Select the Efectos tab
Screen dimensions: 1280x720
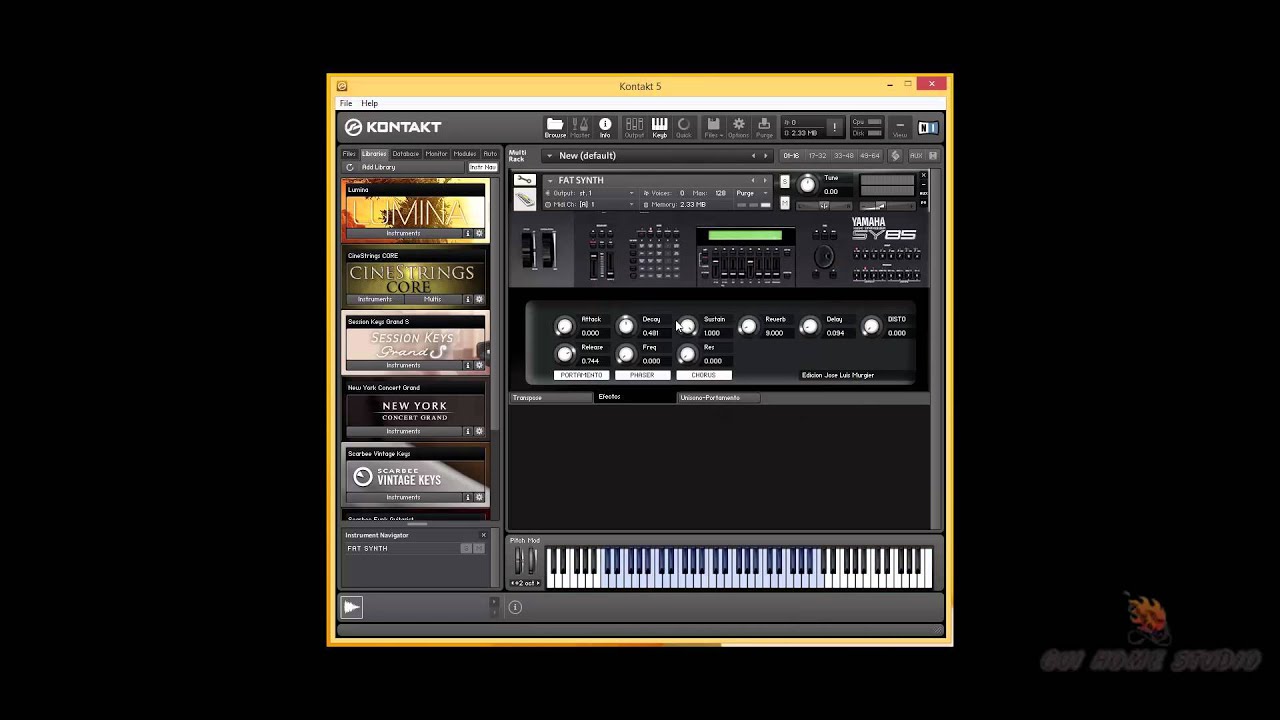(609, 397)
